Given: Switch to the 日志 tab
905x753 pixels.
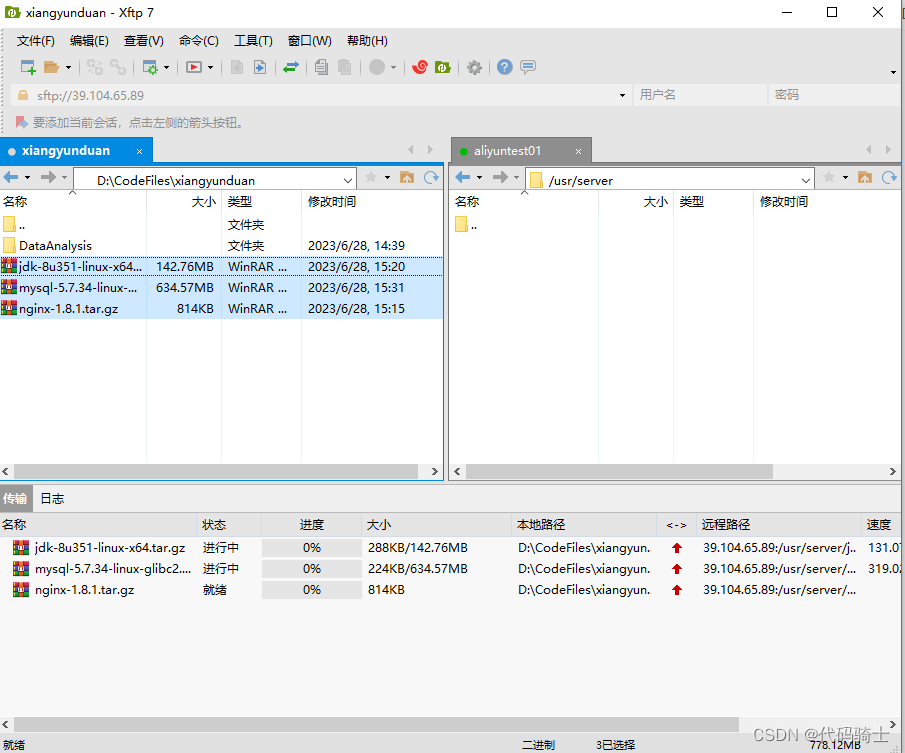Looking at the screenshot, I should click(x=52, y=498).
